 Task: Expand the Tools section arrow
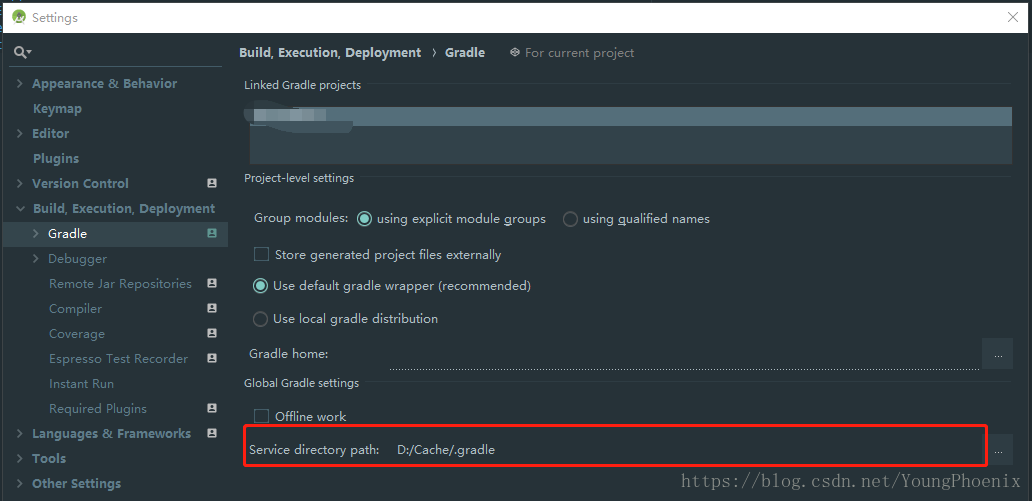point(20,459)
